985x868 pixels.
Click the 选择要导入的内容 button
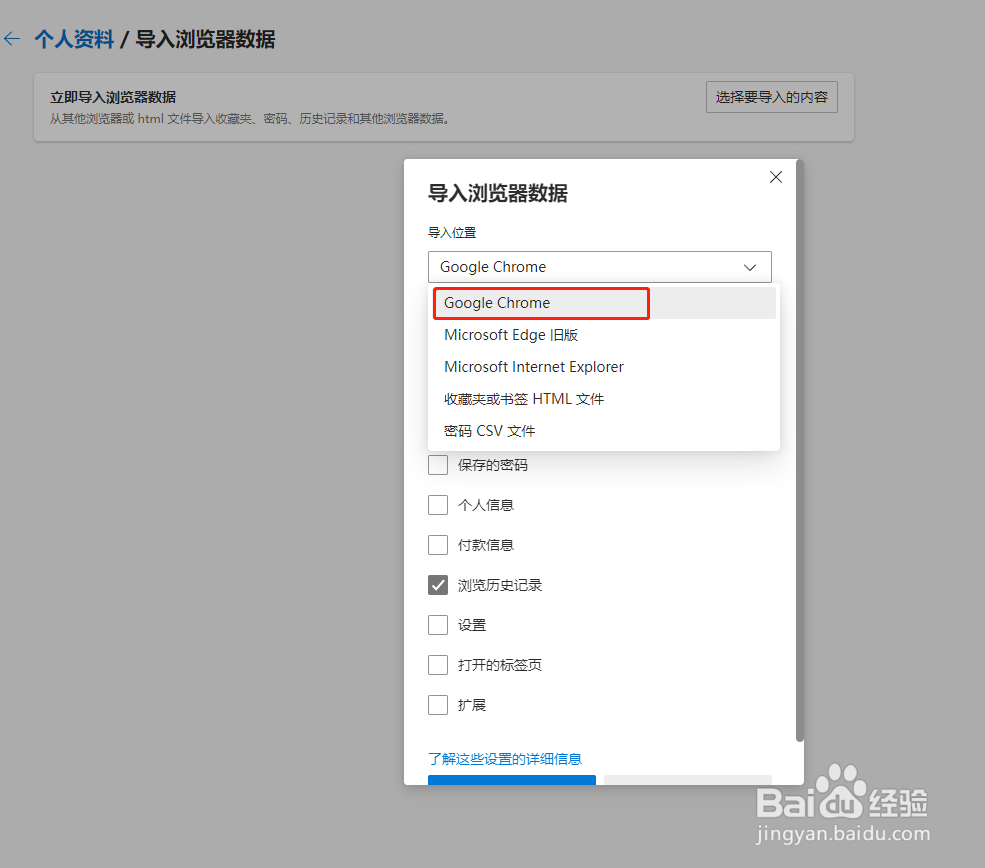point(771,97)
